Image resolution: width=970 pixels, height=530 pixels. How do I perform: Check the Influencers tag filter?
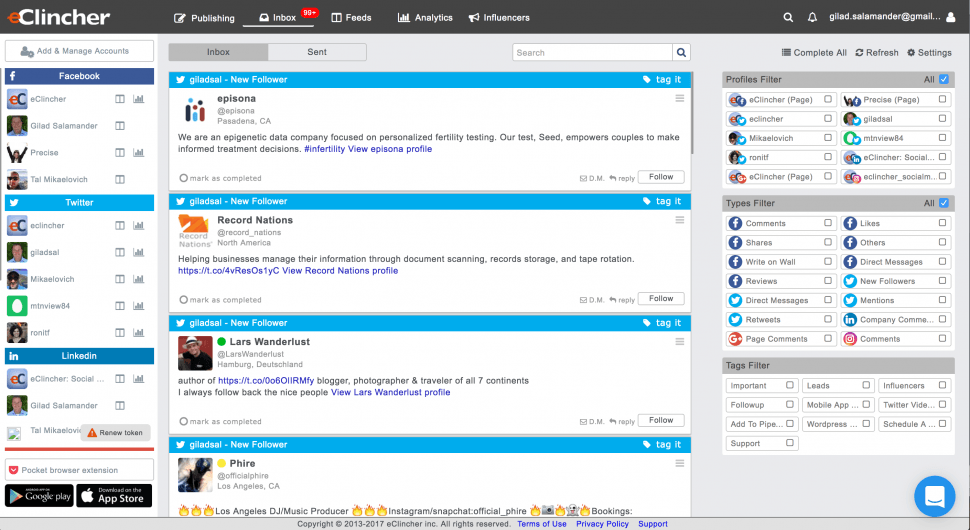942,385
